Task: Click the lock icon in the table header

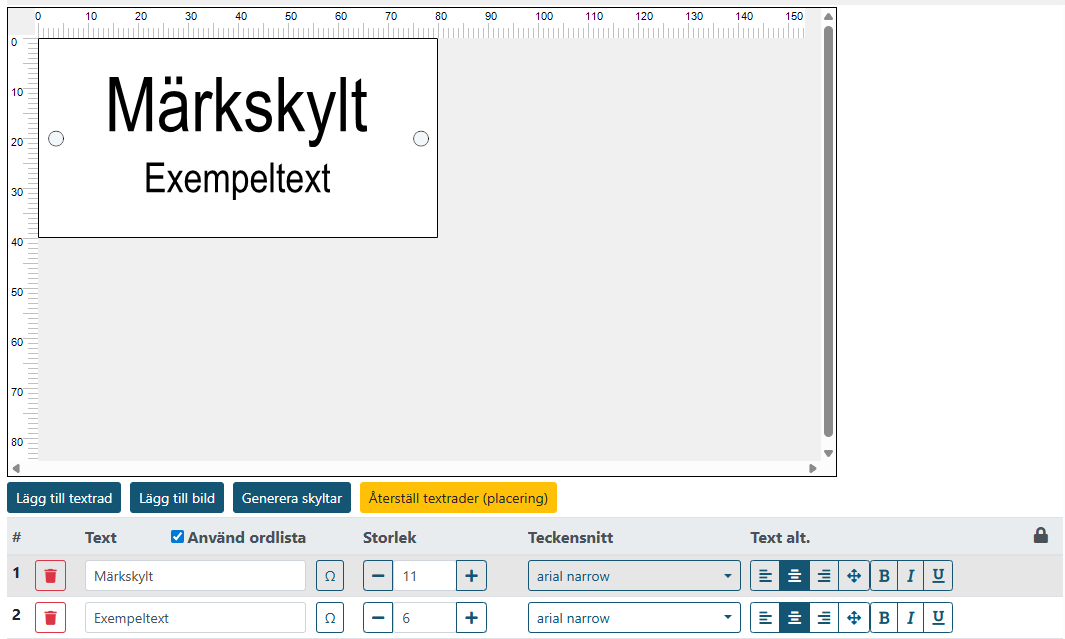Action: (x=1040, y=537)
